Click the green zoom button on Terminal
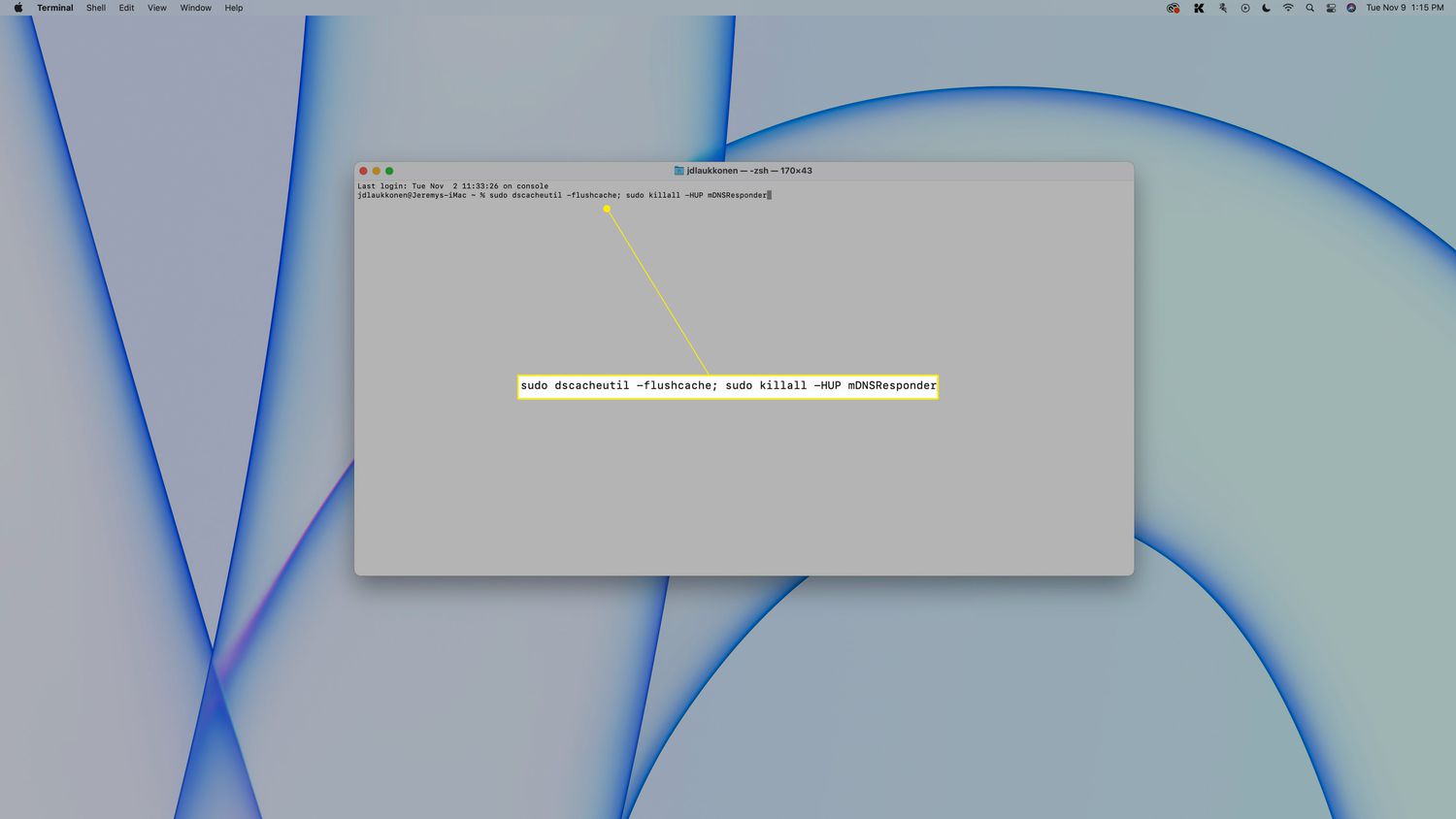The image size is (1456, 819). [389, 171]
